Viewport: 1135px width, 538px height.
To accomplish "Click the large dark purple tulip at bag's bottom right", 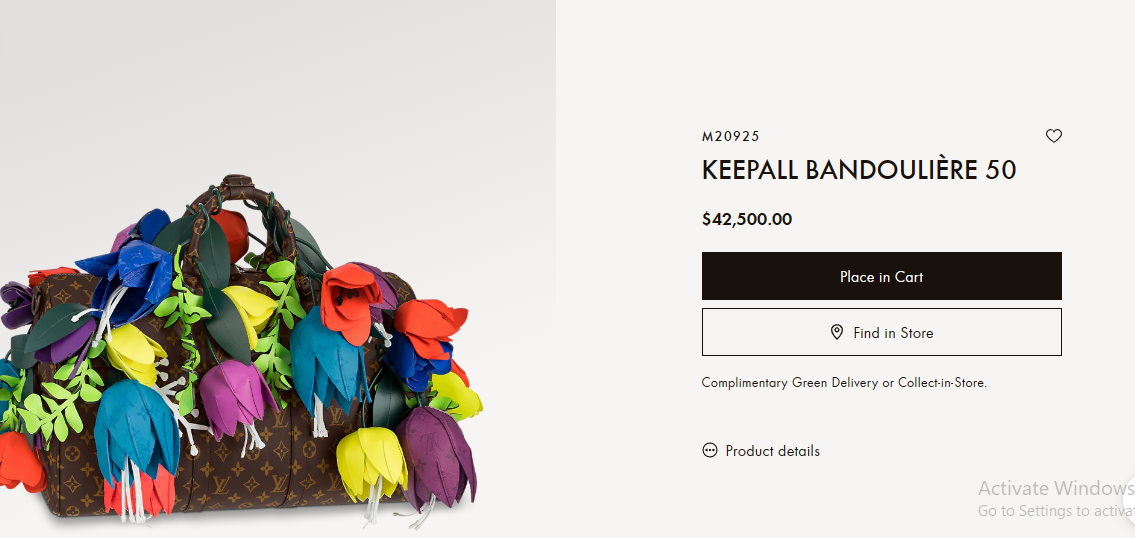I will pyautogui.click(x=436, y=456).
